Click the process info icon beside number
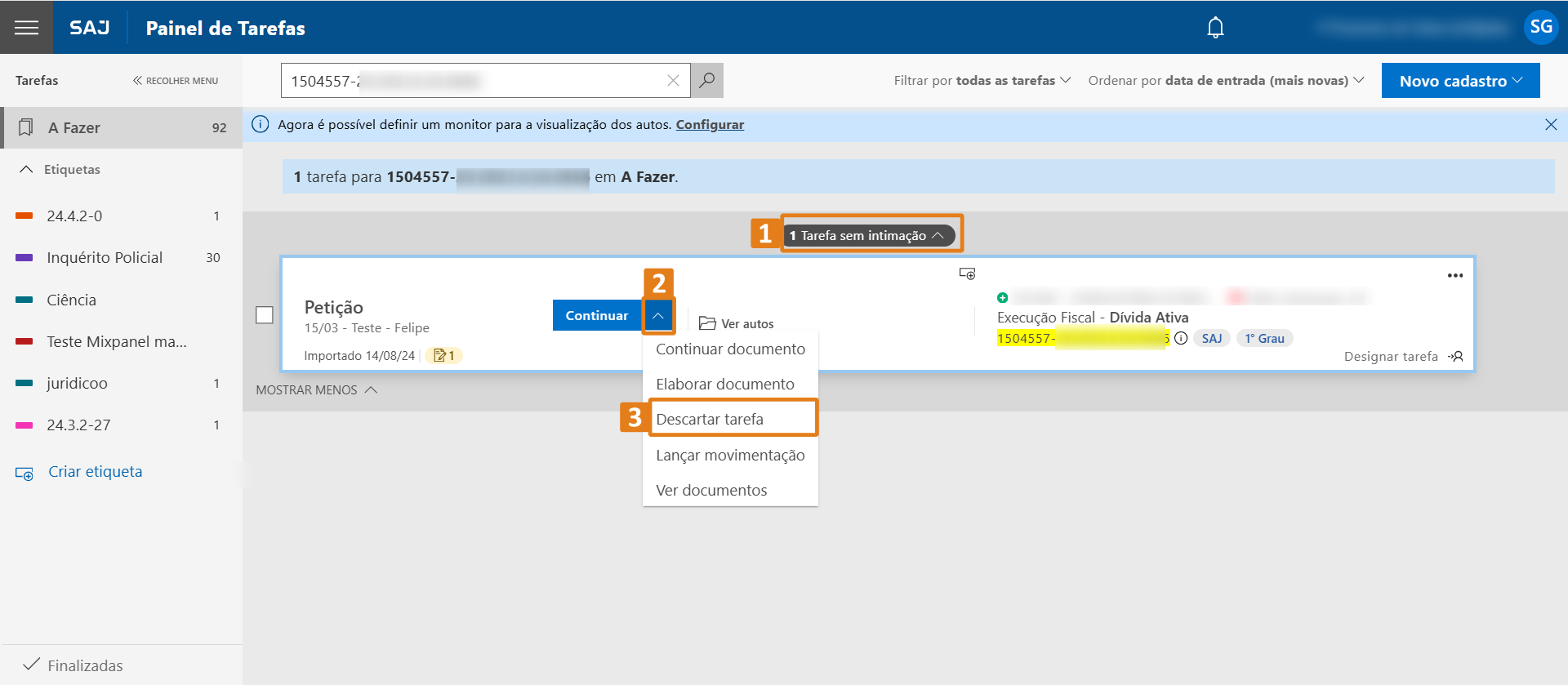 (1181, 339)
